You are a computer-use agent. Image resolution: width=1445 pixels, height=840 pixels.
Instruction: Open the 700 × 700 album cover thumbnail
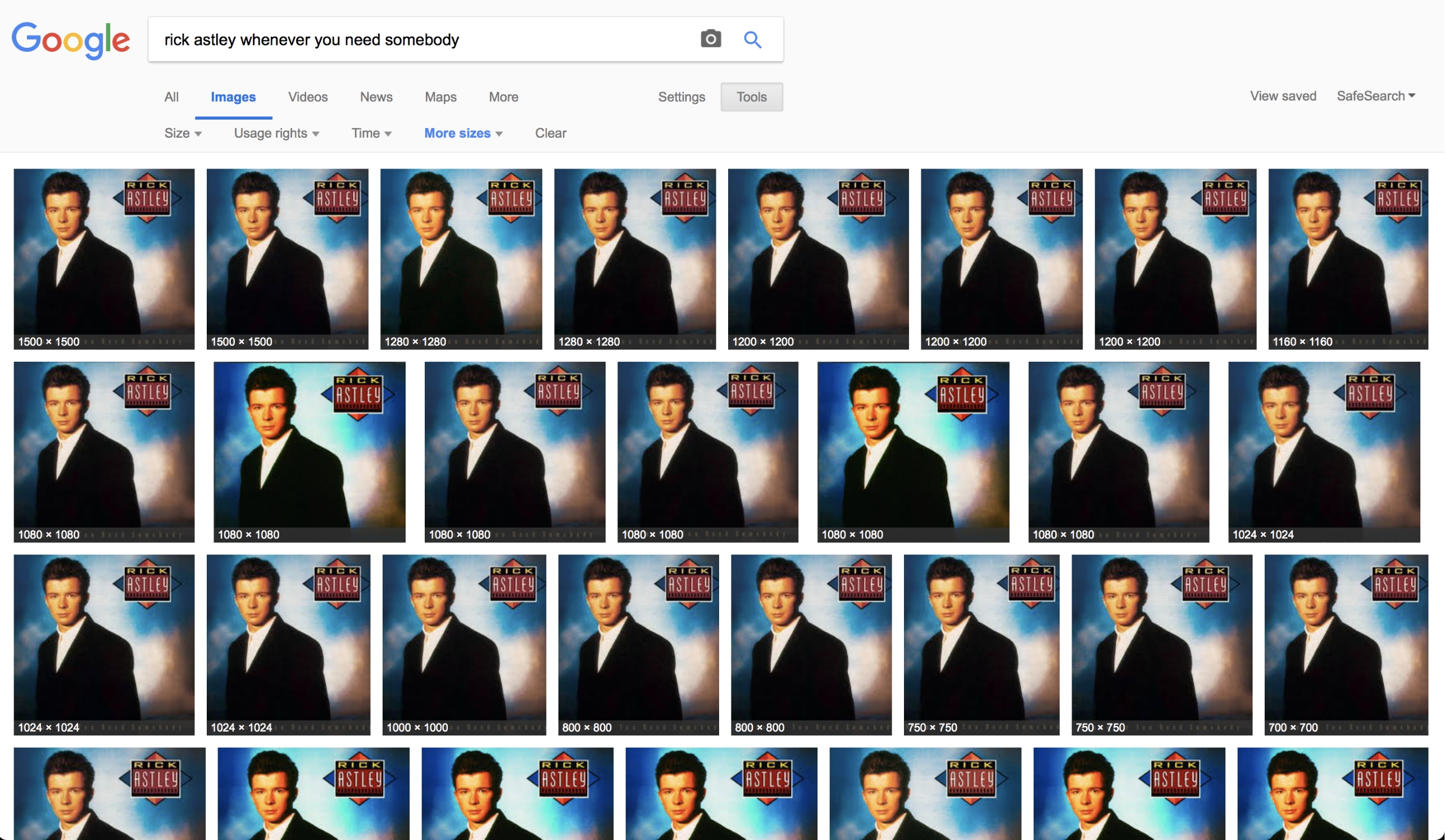coord(1346,644)
